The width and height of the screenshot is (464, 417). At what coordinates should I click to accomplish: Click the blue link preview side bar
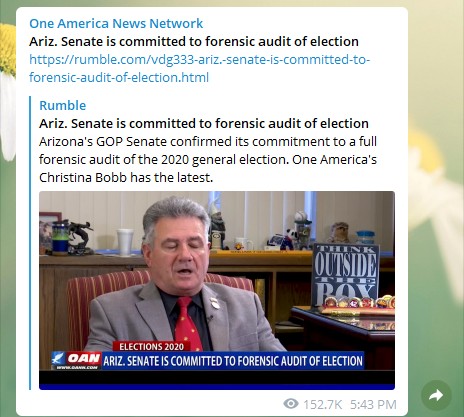pos(30,243)
